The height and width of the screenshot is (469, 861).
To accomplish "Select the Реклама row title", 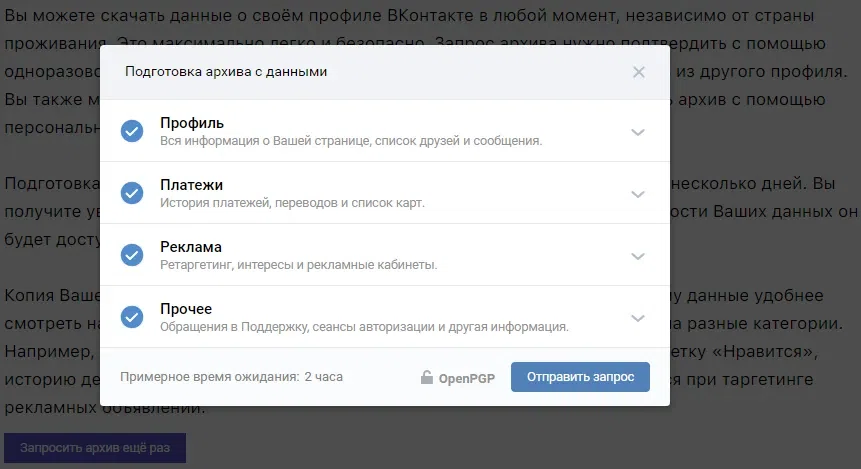I will [x=191, y=247].
